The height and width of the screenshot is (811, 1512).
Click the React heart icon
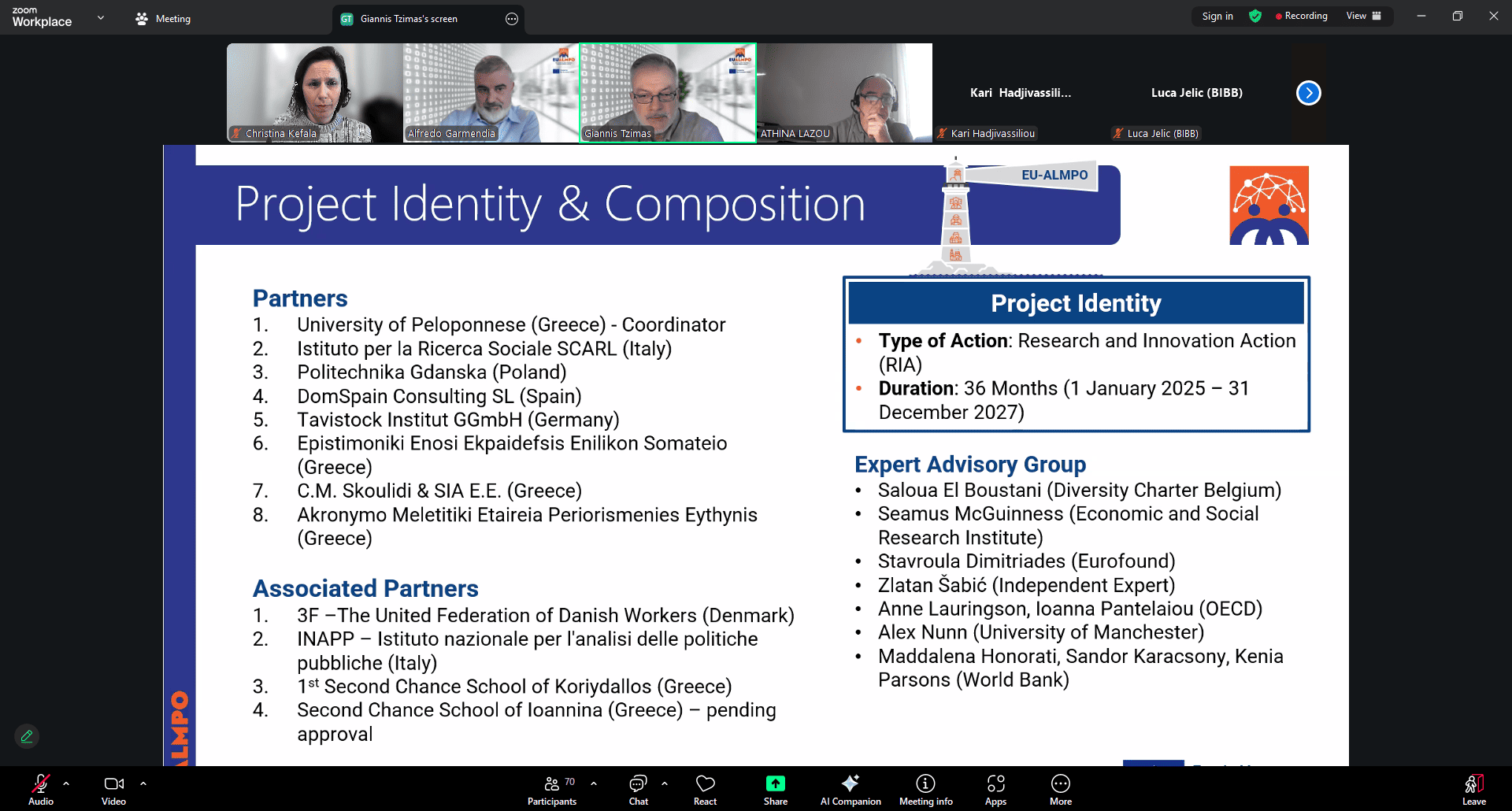pos(705,789)
